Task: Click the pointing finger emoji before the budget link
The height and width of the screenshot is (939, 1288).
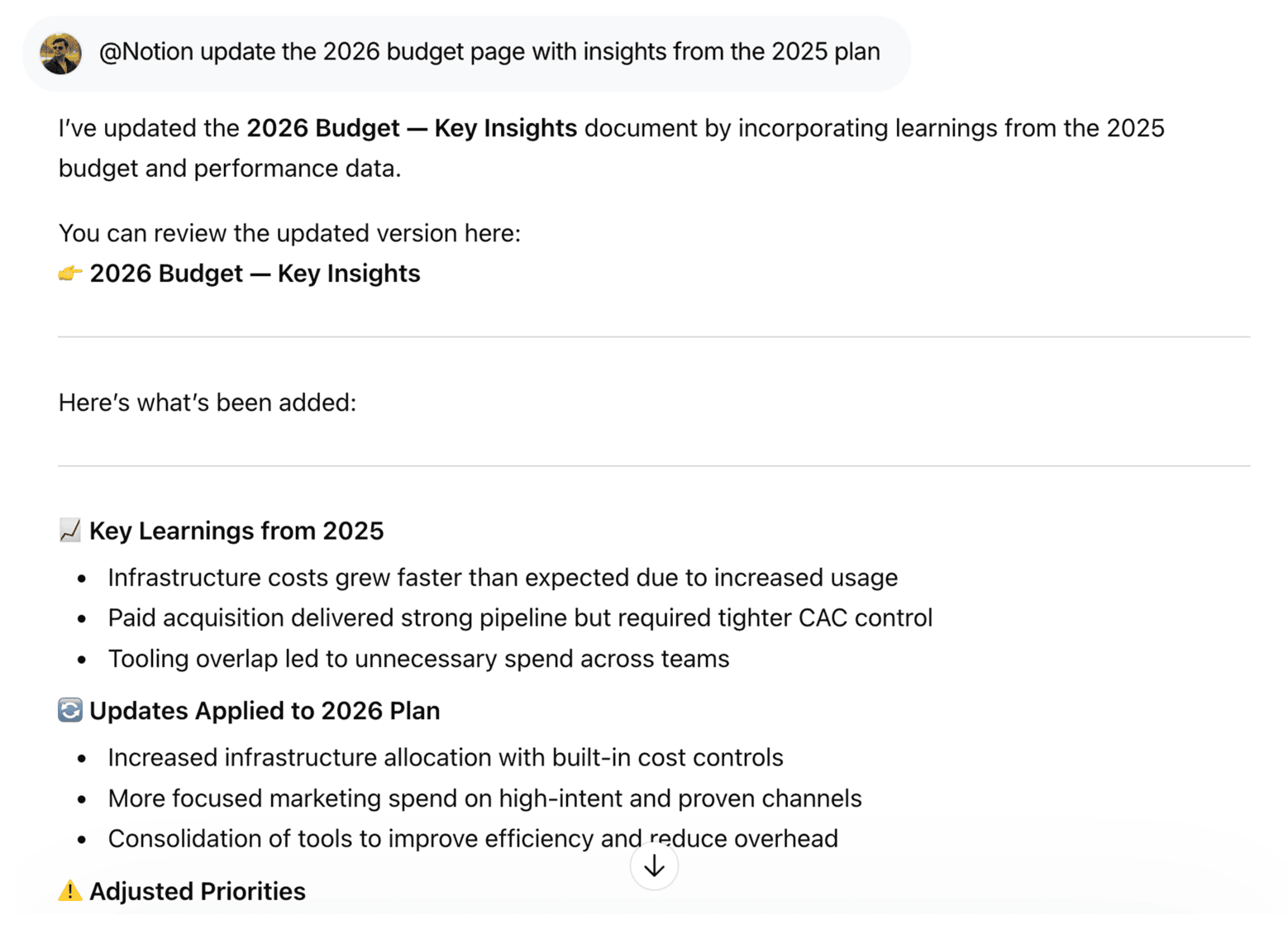Action: pyautogui.click(x=71, y=273)
